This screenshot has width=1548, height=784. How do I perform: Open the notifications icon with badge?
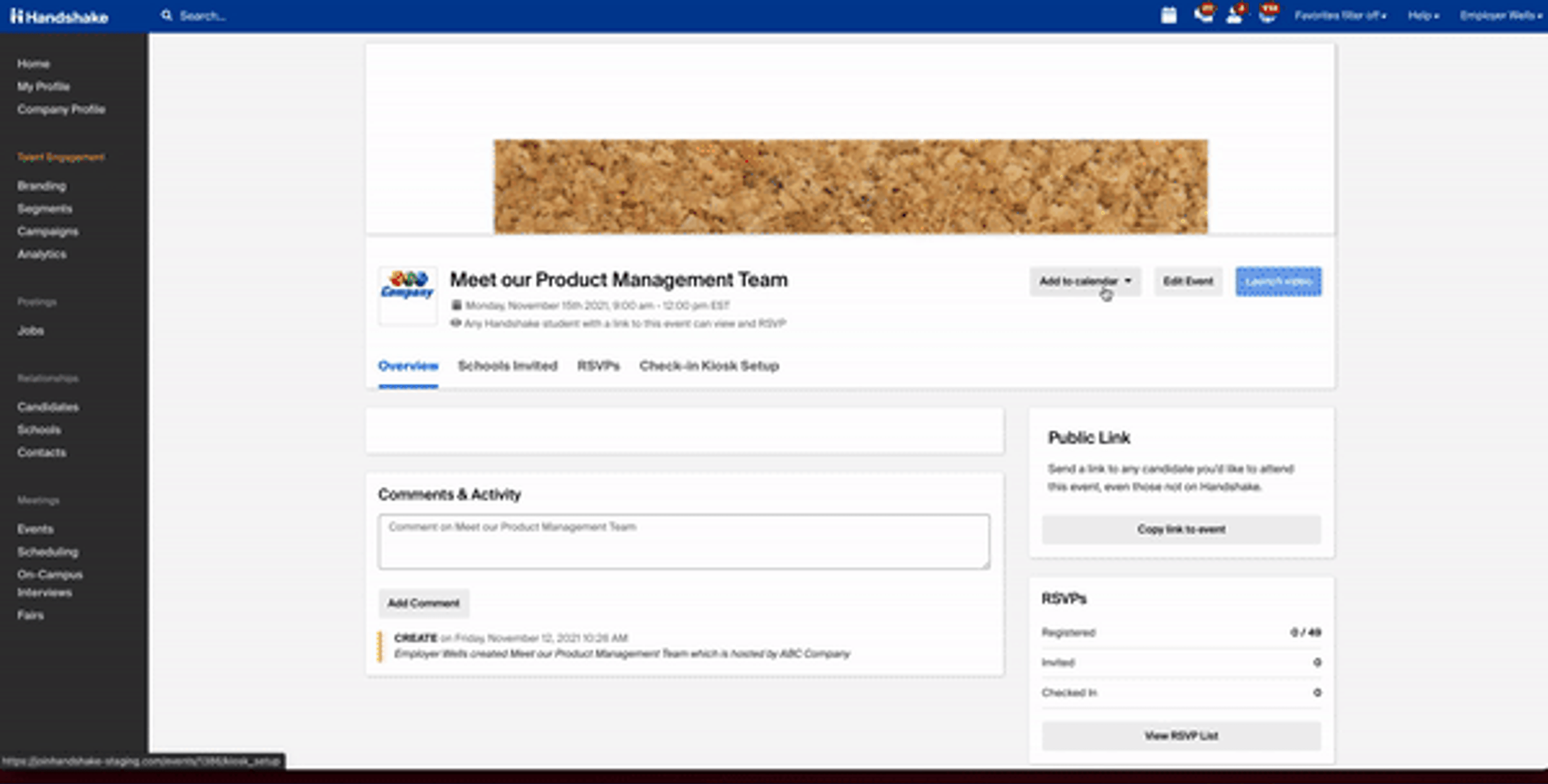(1267, 15)
